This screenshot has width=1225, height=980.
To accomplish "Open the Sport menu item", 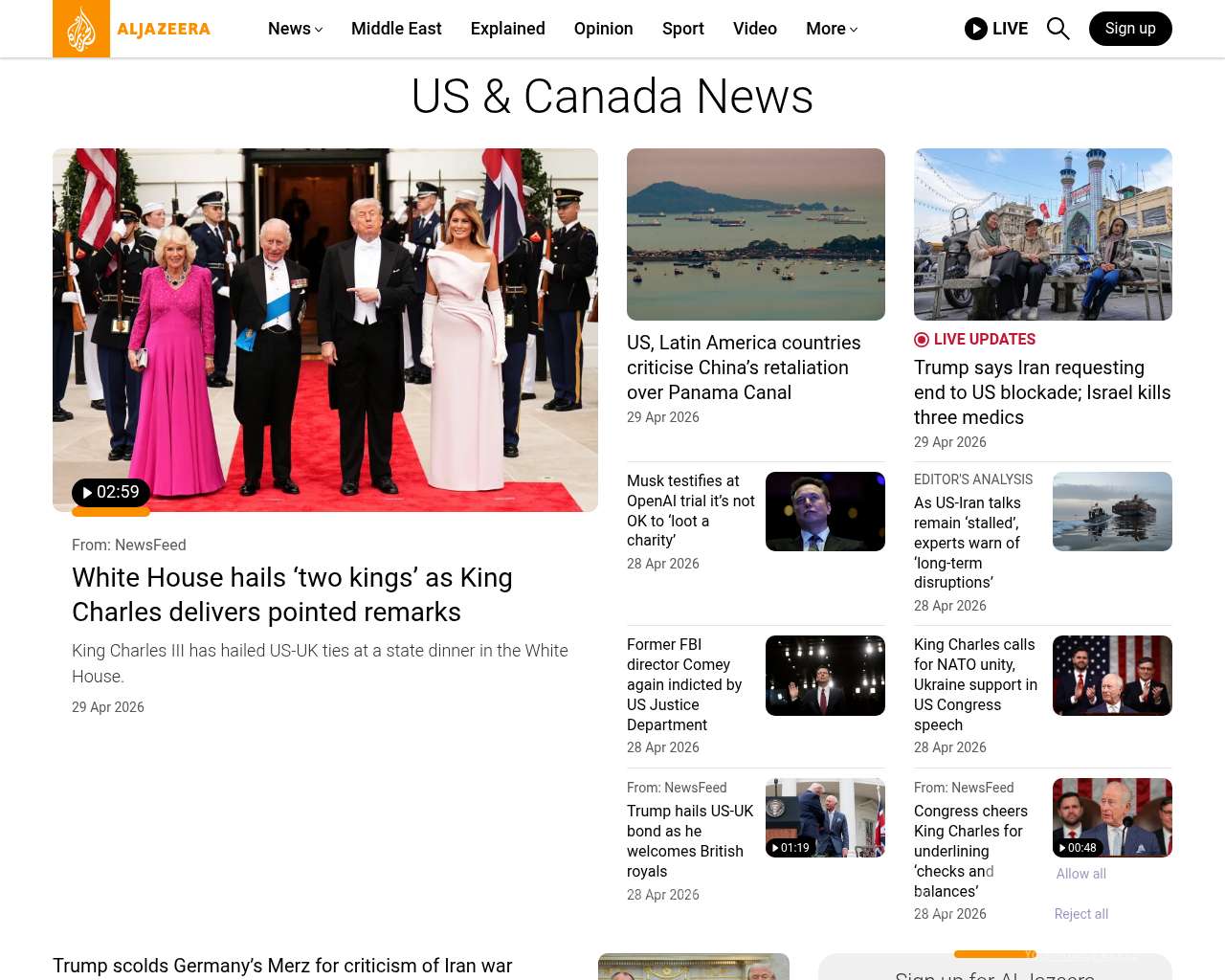I will pos(682,29).
